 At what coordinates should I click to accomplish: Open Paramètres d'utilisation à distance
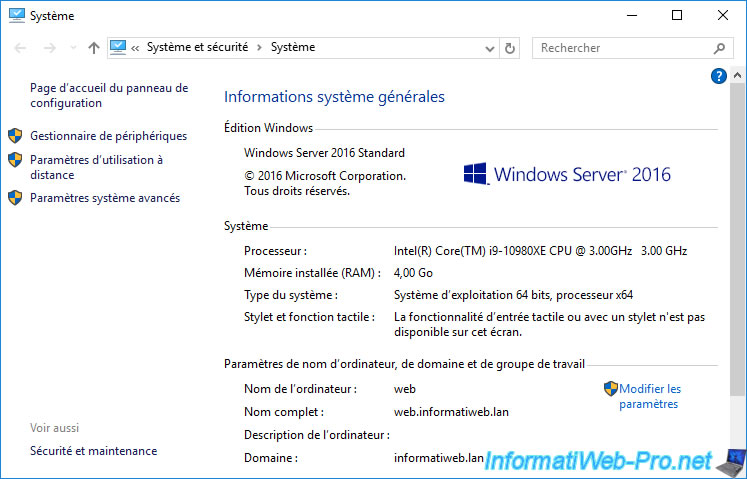(96, 167)
